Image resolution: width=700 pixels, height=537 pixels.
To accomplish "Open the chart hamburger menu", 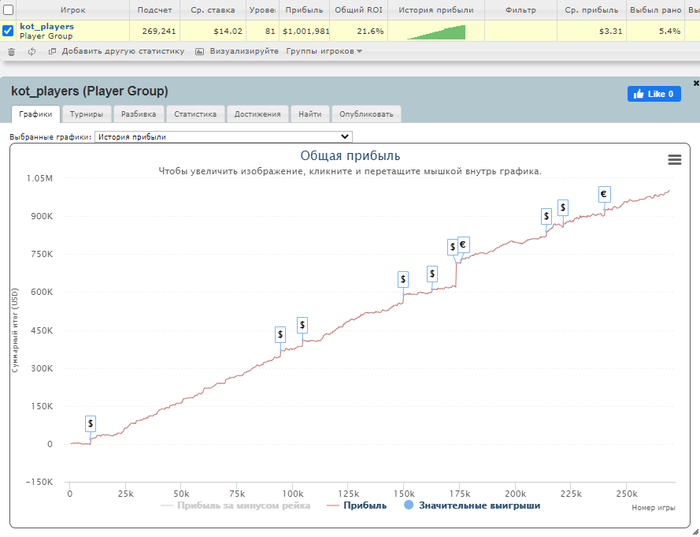I will [x=674, y=160].
